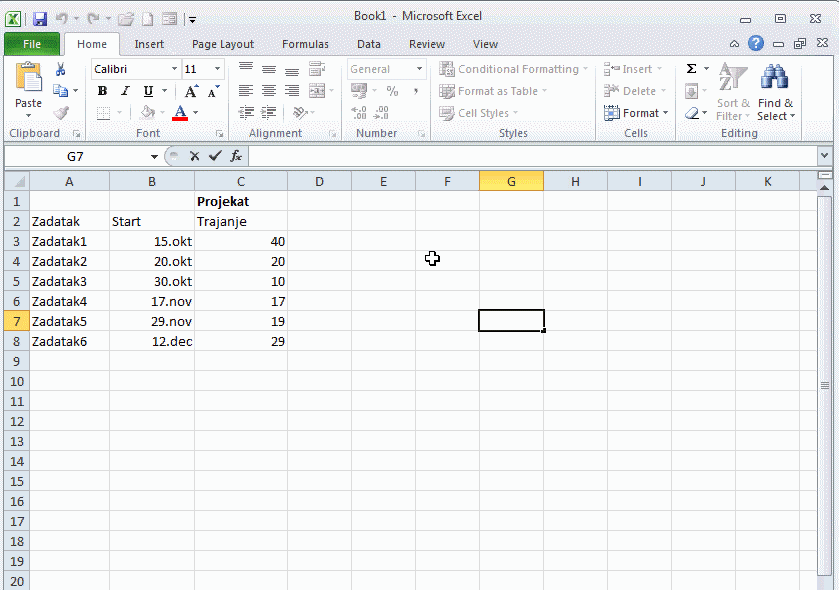Open the green File menu
839x590 pixels.
[32, 44]
